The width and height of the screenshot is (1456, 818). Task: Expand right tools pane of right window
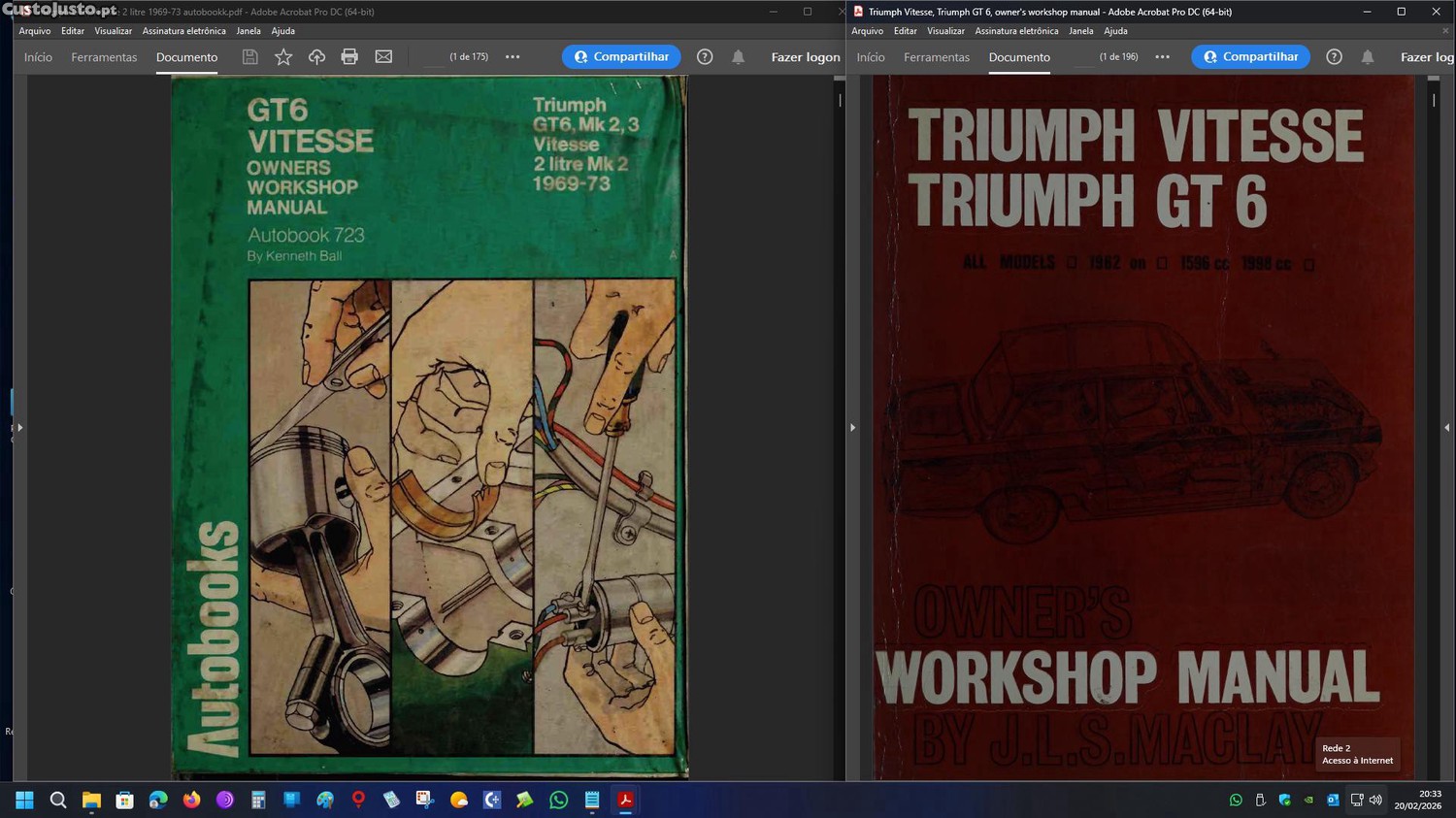click(x=1446, y=427)
